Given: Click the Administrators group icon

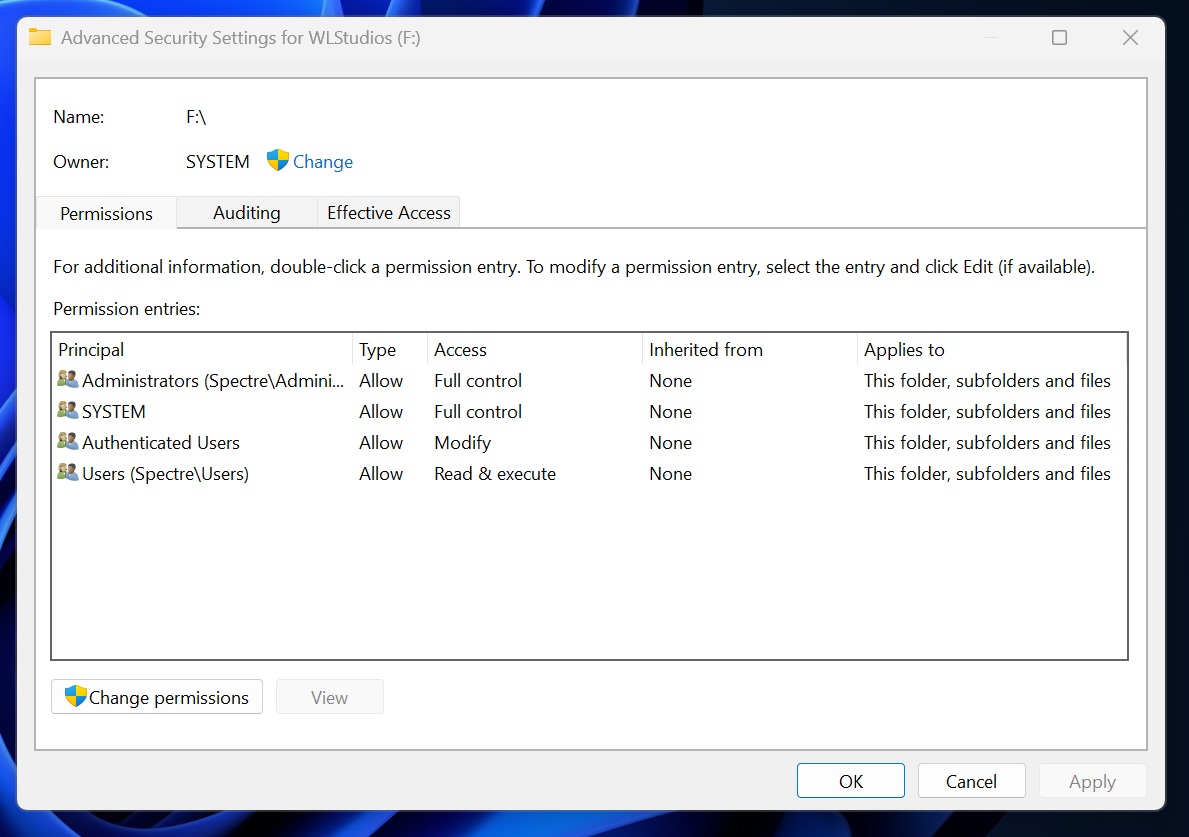Looking at the screenshot, I should click(x=67, y=380).
